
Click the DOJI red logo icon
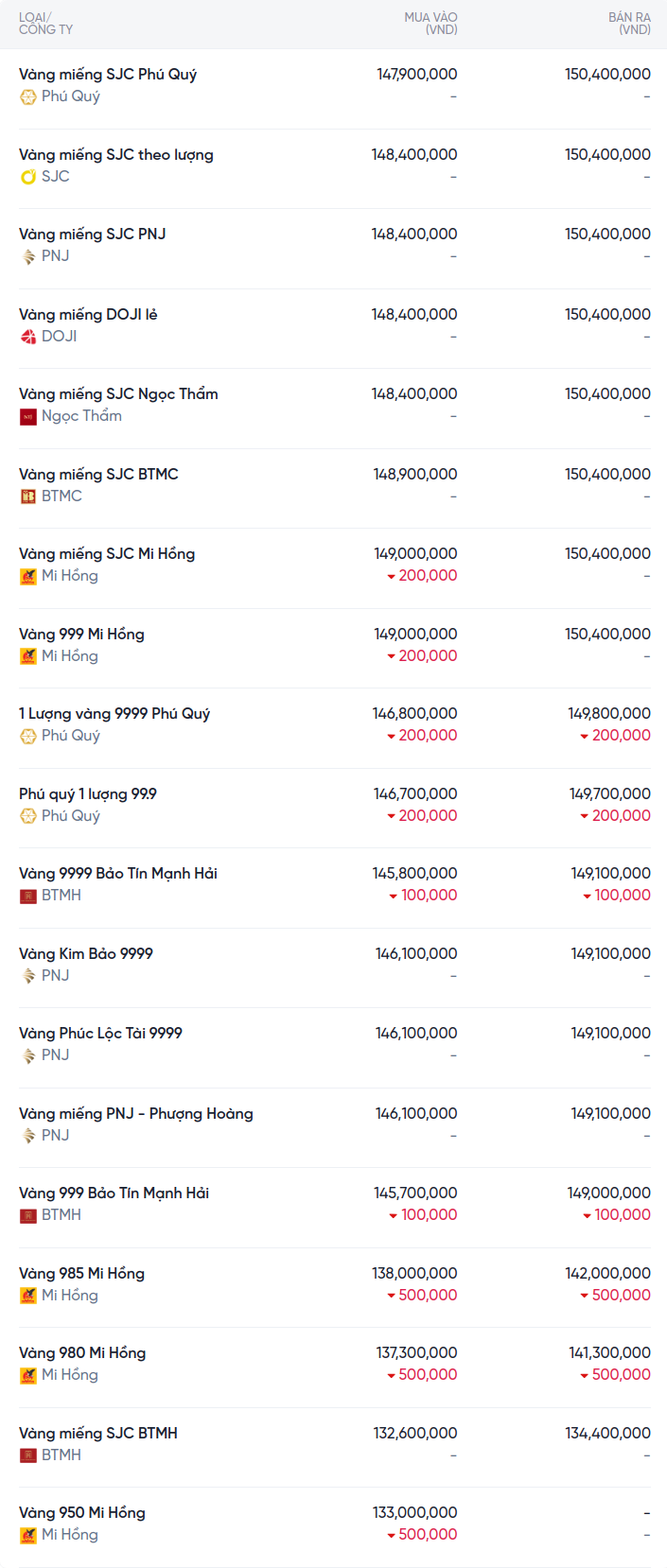pos(28,337)
